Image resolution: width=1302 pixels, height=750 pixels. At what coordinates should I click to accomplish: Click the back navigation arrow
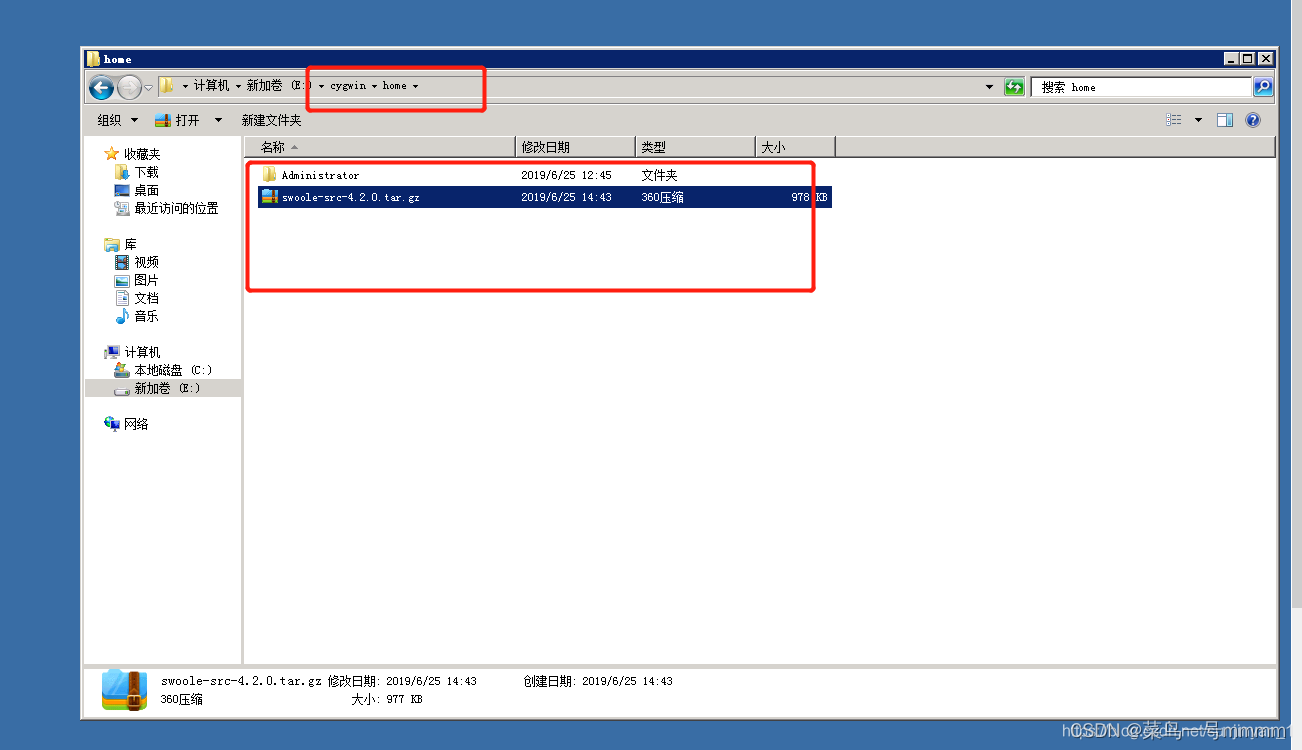[101, 87]
